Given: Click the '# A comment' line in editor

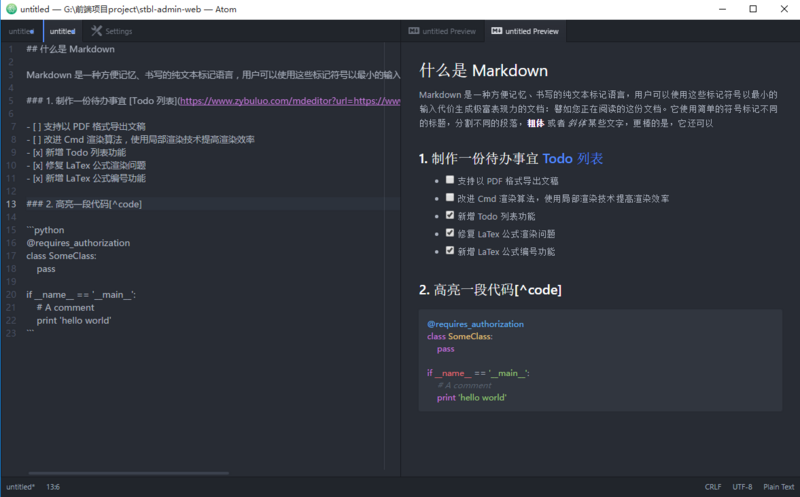Looking at the screenshot, I should pyautogui.click(x=65, y=308).
